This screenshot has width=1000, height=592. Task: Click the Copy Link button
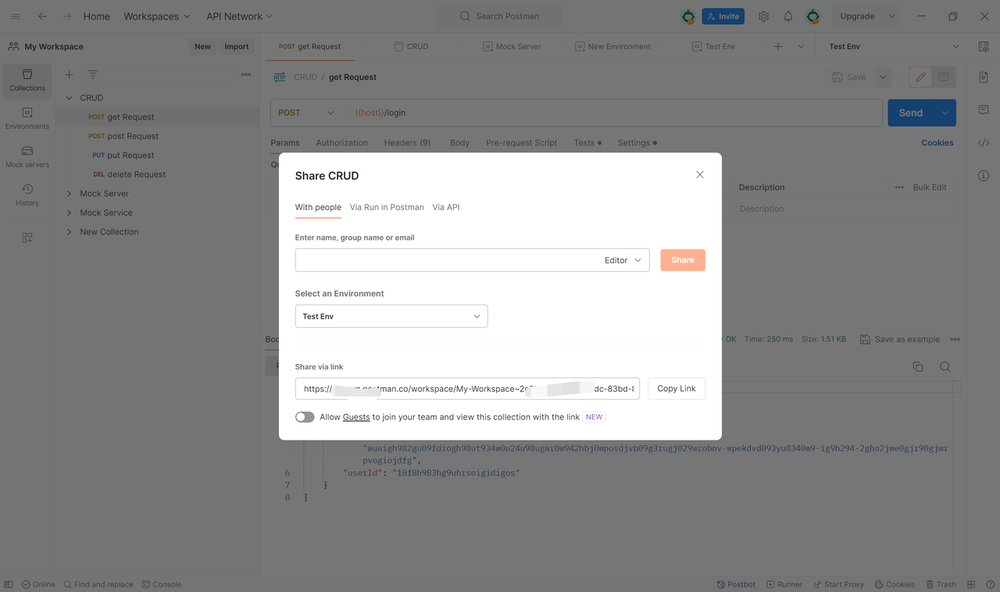point(676,388)
